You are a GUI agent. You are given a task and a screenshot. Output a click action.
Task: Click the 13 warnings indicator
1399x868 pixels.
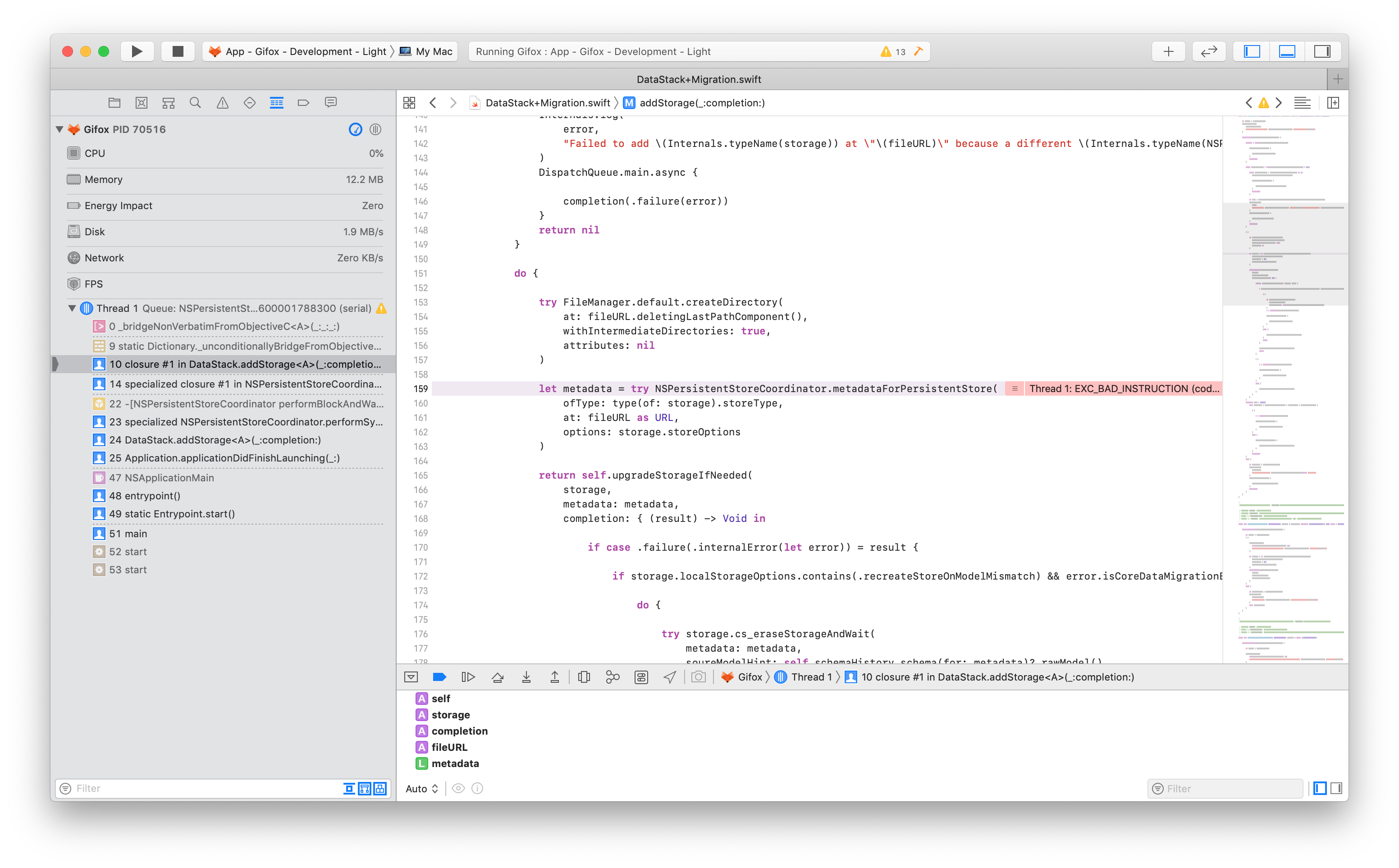coord(893,51)
